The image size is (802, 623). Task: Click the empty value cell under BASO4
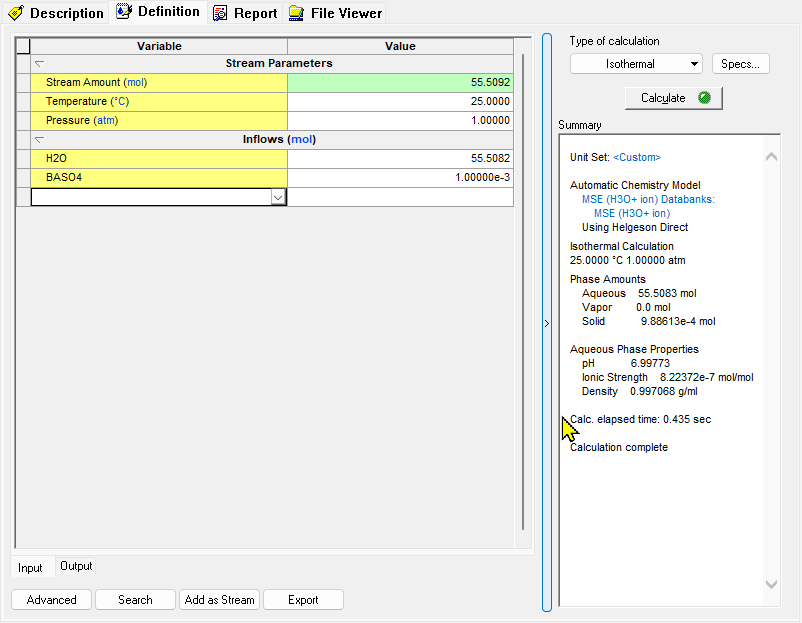(400, 197)
